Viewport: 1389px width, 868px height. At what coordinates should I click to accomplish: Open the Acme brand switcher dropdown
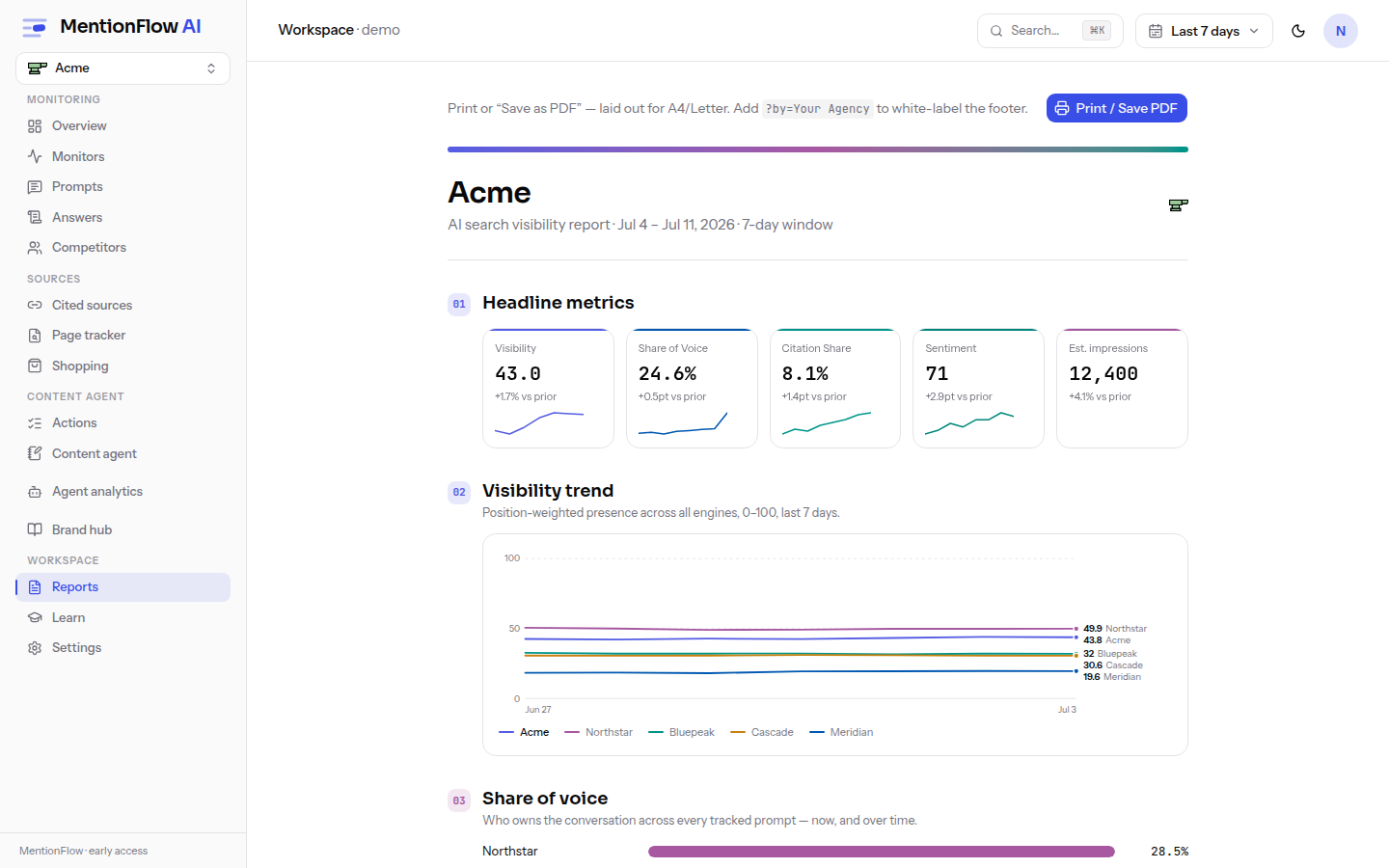123,68
